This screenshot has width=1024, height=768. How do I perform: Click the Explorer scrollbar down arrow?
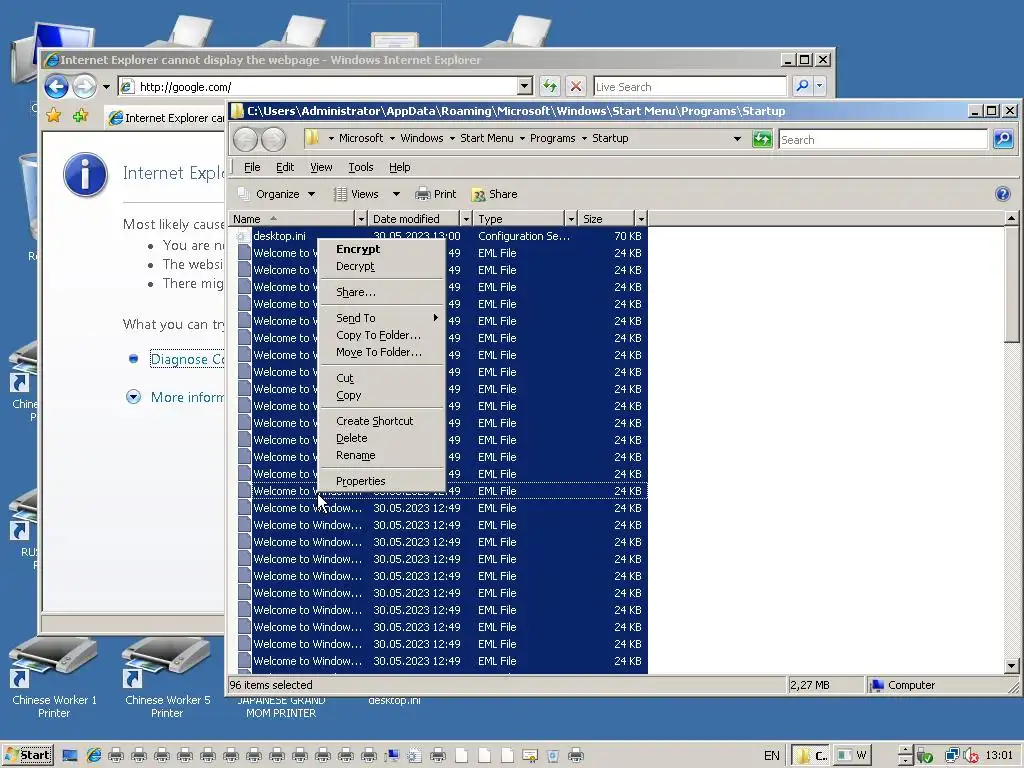[x=1012, y=666]
